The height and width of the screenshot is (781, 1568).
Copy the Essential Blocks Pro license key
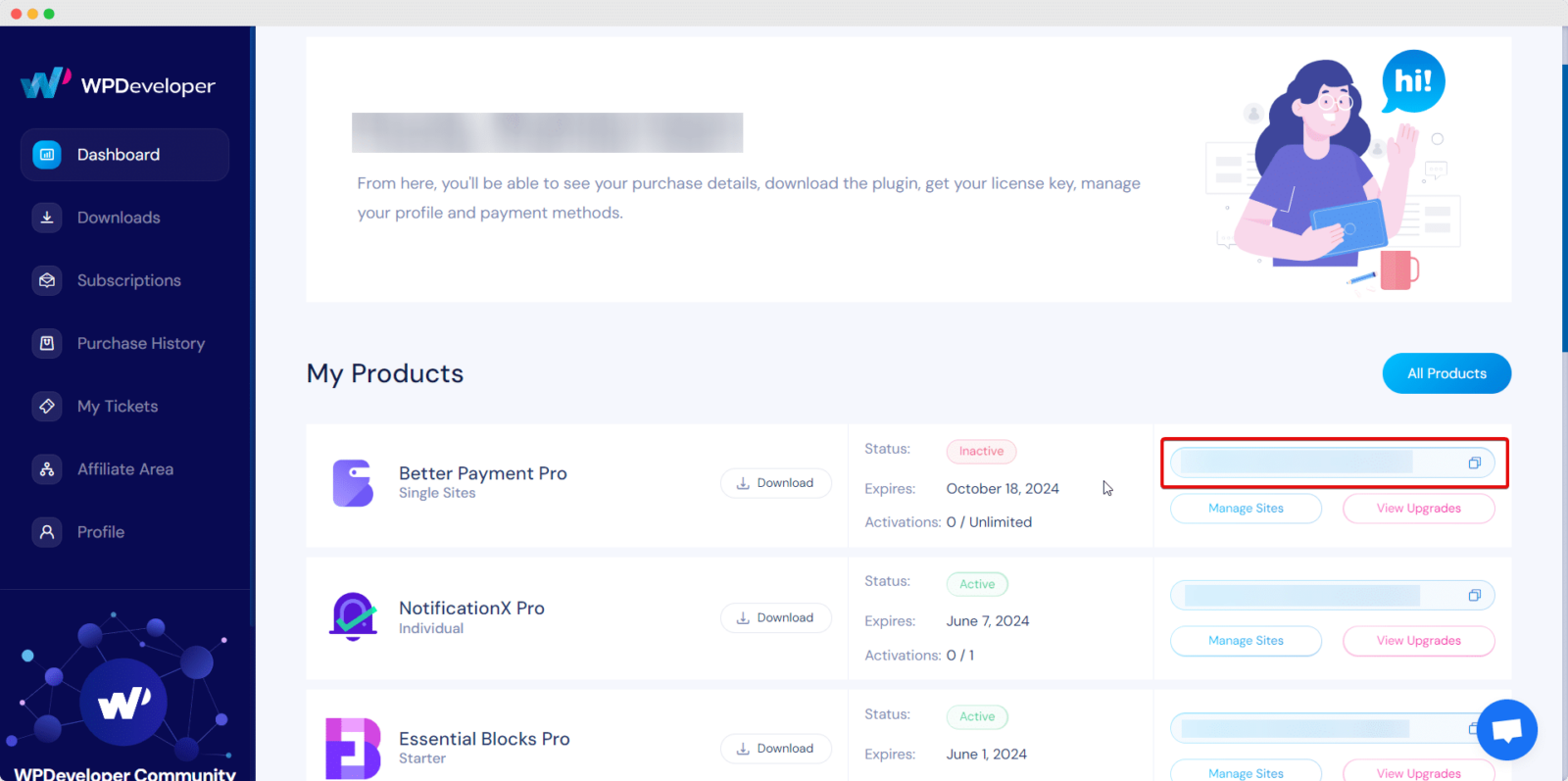pyautogui.click(x=1474, y=728)
